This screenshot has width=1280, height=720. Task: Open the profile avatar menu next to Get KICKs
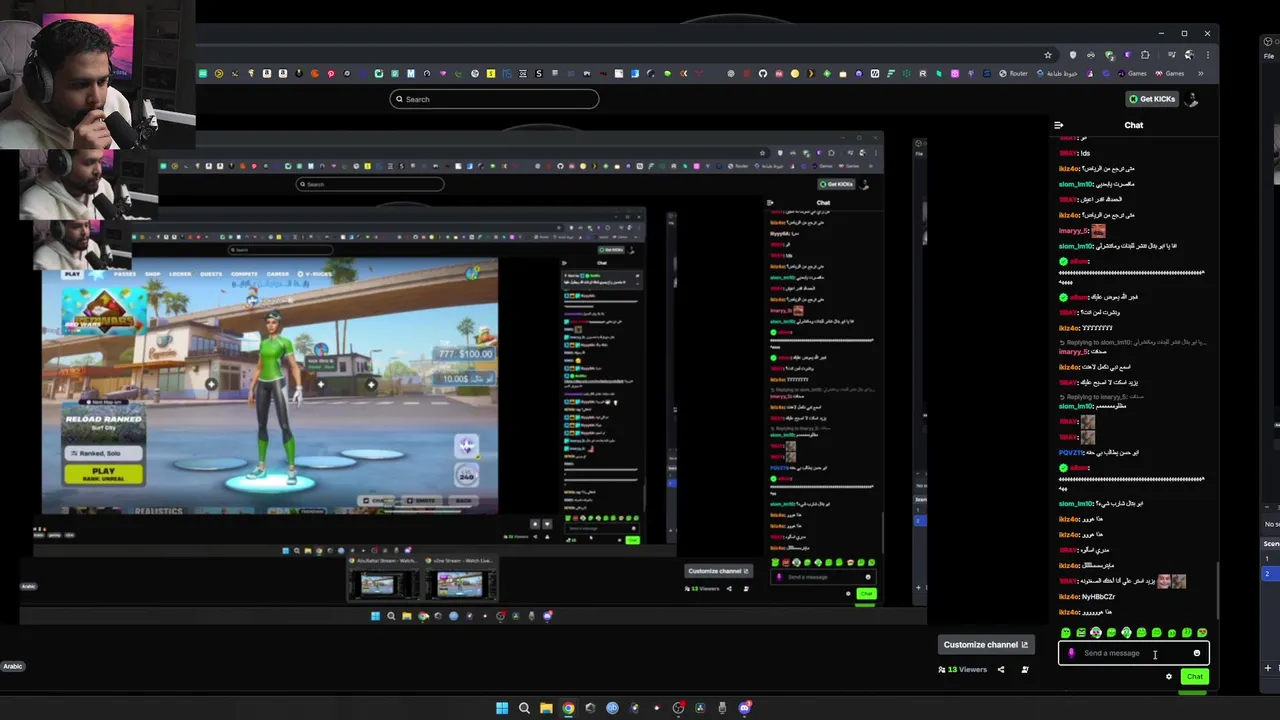[x=1190, y=99]
